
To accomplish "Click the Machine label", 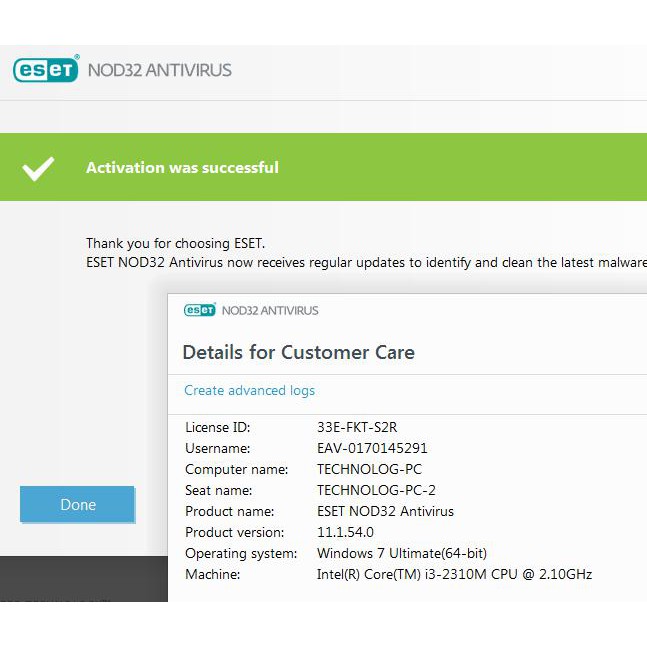I will (213, 574).
